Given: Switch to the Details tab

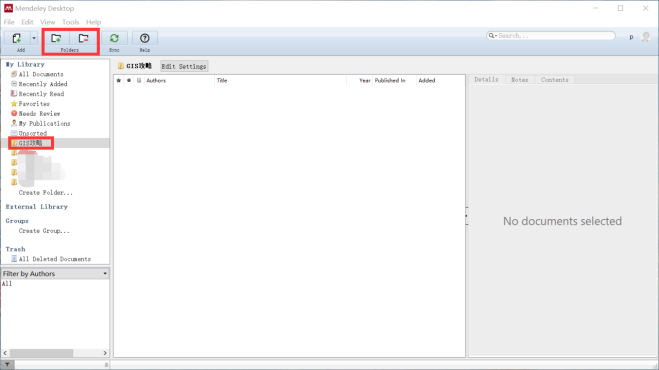Looking at the screenshot, I should tap(486, 79).
